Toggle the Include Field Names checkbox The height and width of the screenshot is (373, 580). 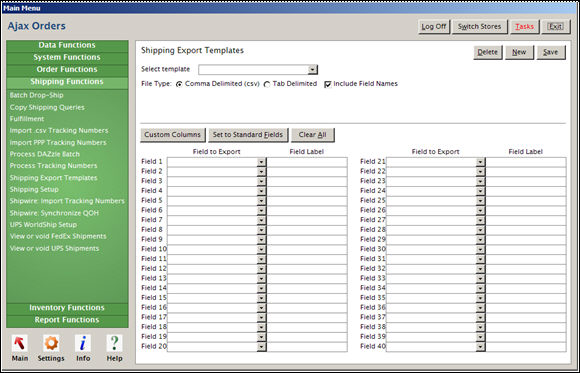[x=328, y=84]
